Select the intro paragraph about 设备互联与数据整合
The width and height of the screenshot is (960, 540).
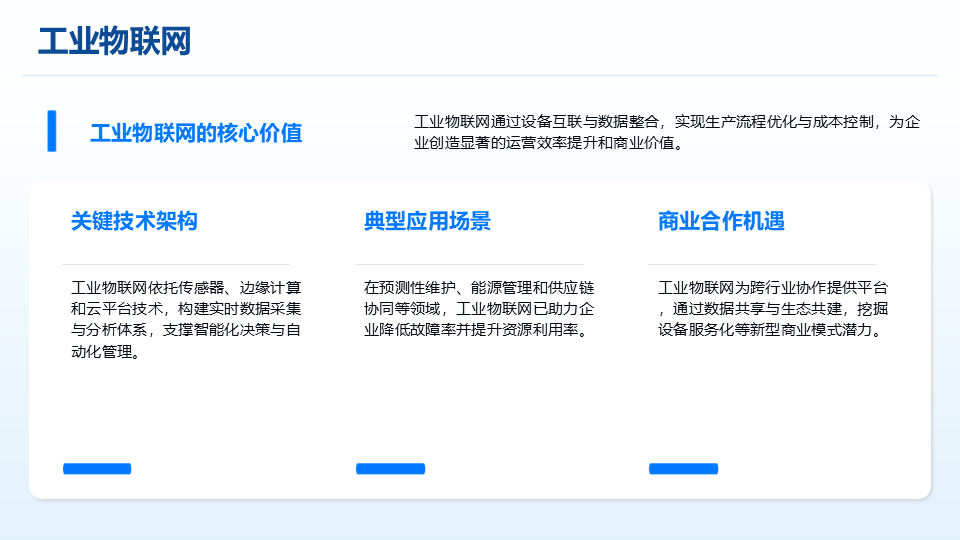(x=665, y=132)
